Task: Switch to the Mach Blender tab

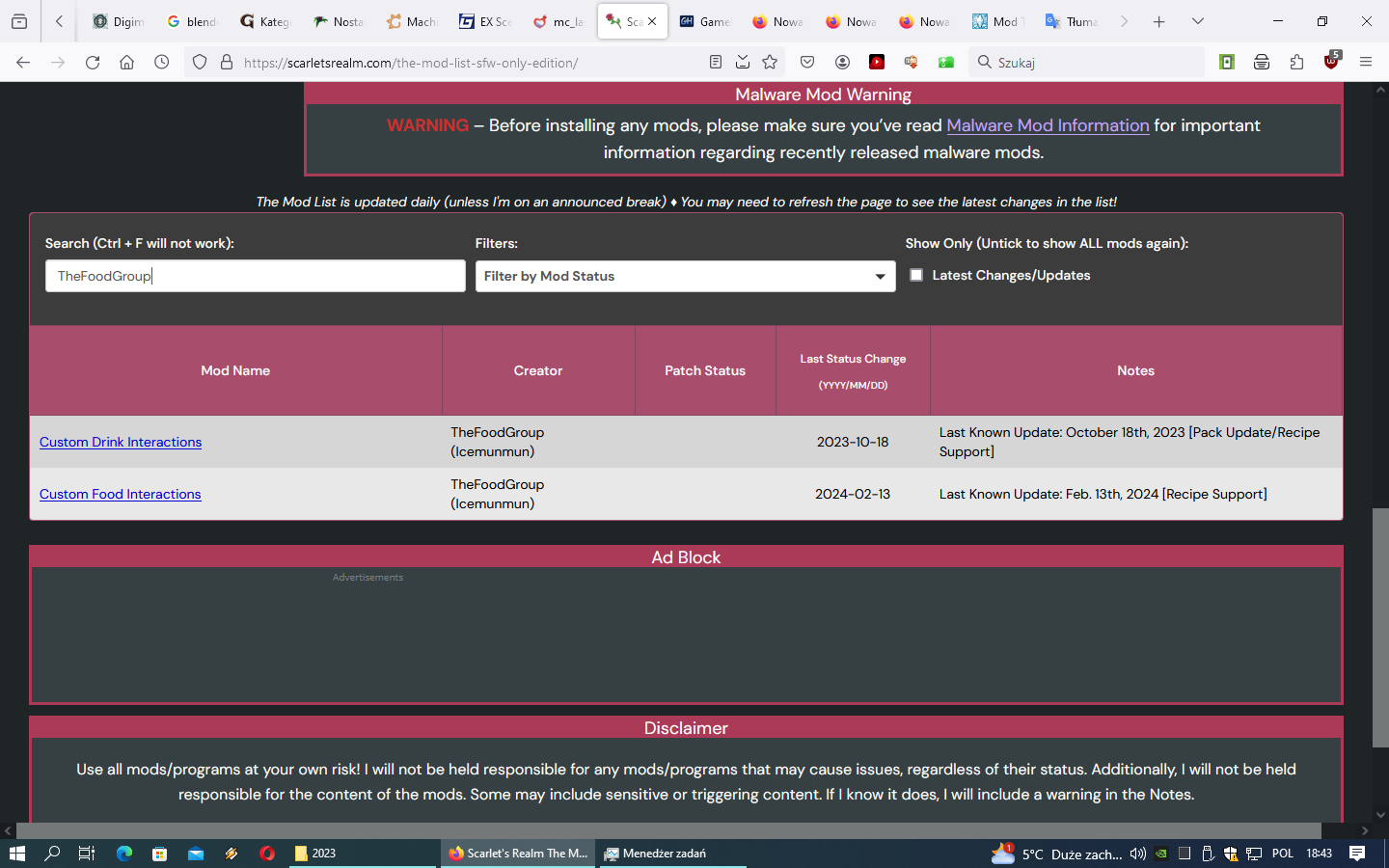Action: (412, 21)
